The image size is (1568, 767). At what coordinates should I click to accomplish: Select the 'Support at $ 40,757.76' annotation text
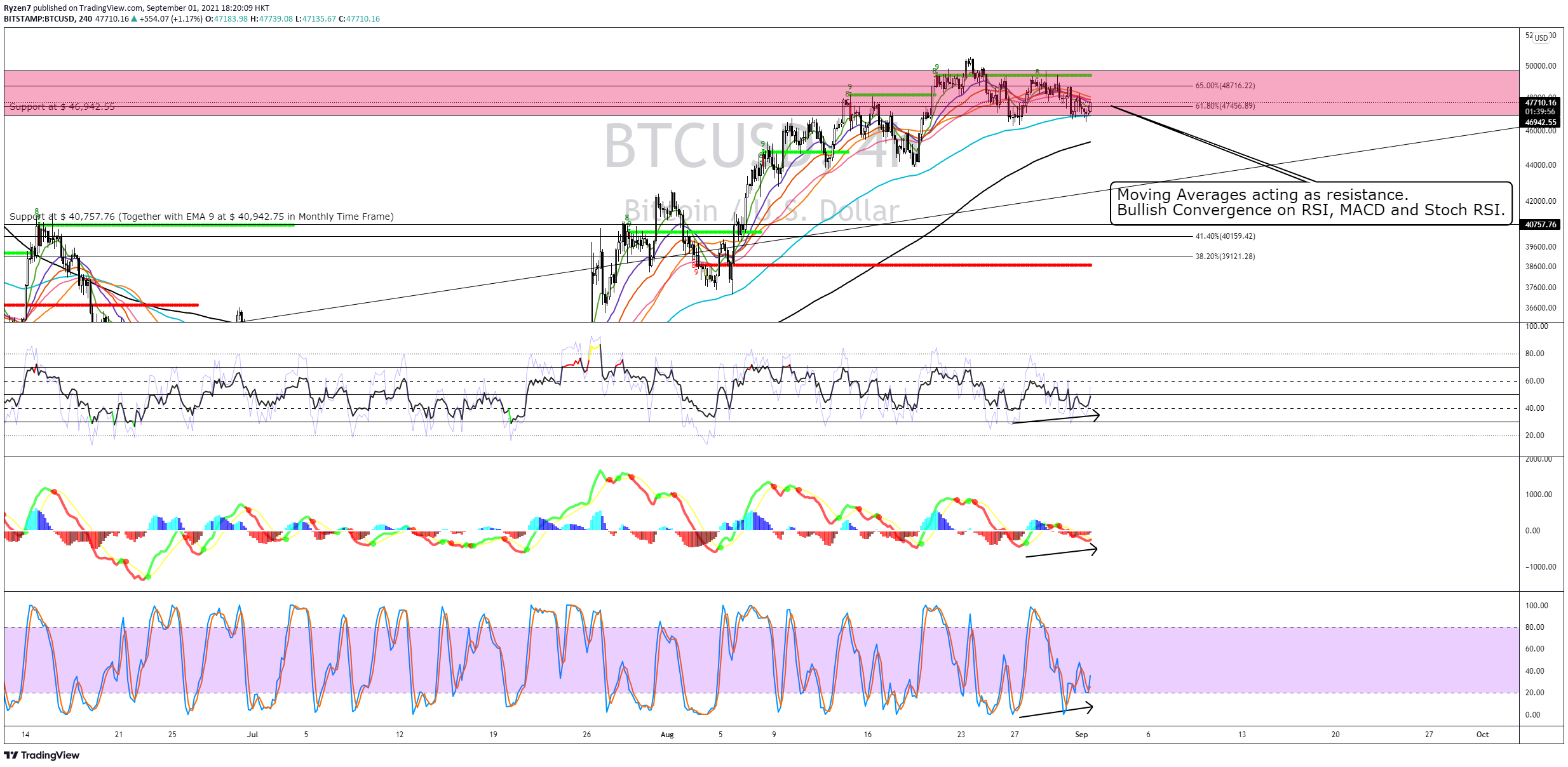pos(201,217)
